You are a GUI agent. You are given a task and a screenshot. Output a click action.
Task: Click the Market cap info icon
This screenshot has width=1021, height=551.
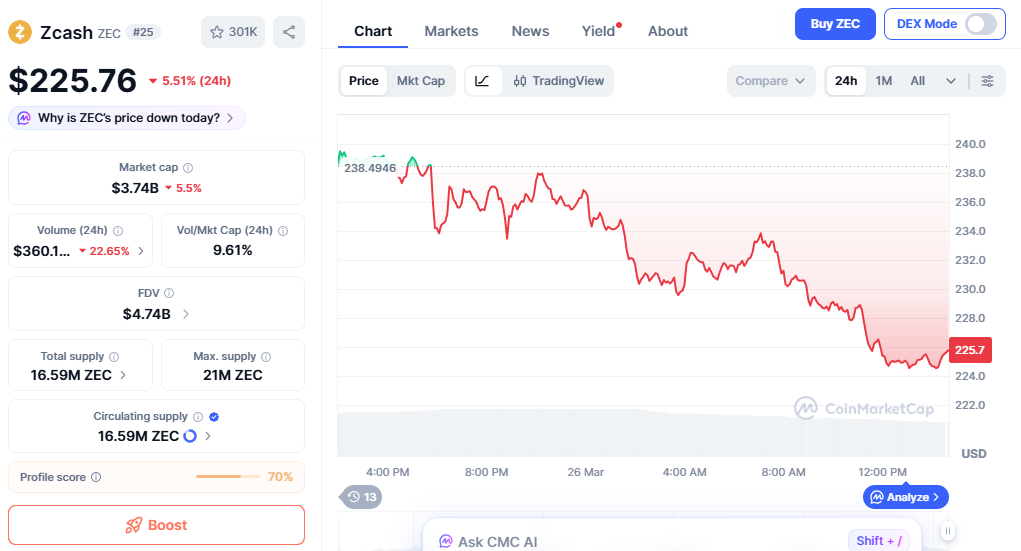click(188, 168)
